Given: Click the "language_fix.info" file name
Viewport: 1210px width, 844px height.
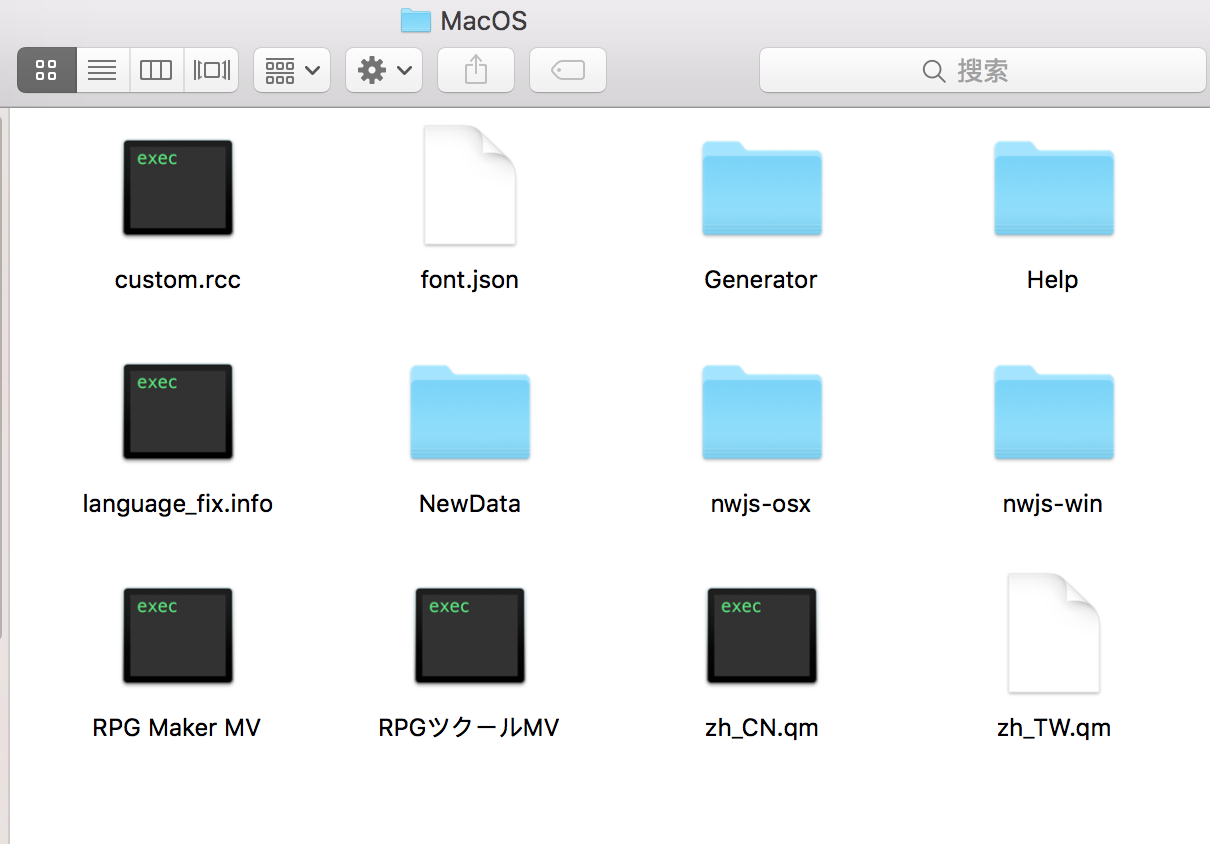Looking at the screenshot, I should coord(178,504).
